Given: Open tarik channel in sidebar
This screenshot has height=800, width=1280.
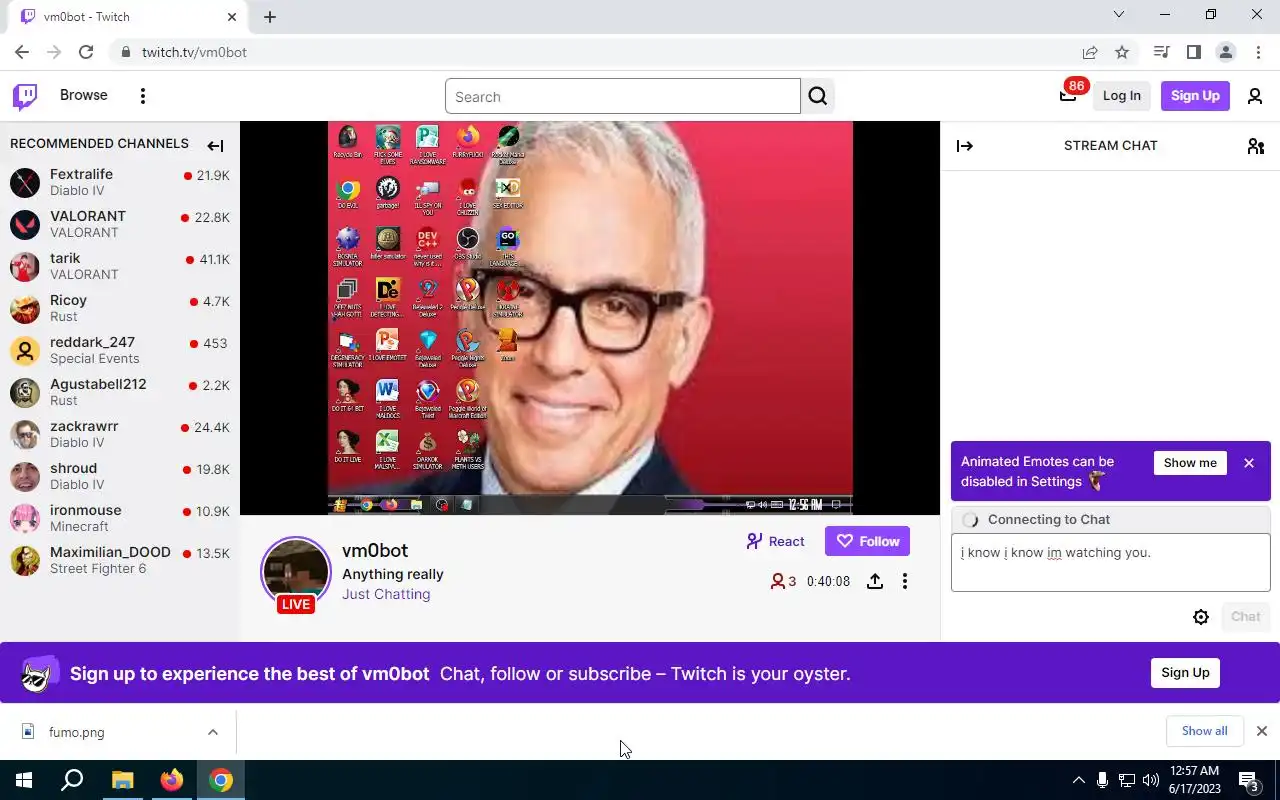Looking at the screenshot, I should coord(120,266).
